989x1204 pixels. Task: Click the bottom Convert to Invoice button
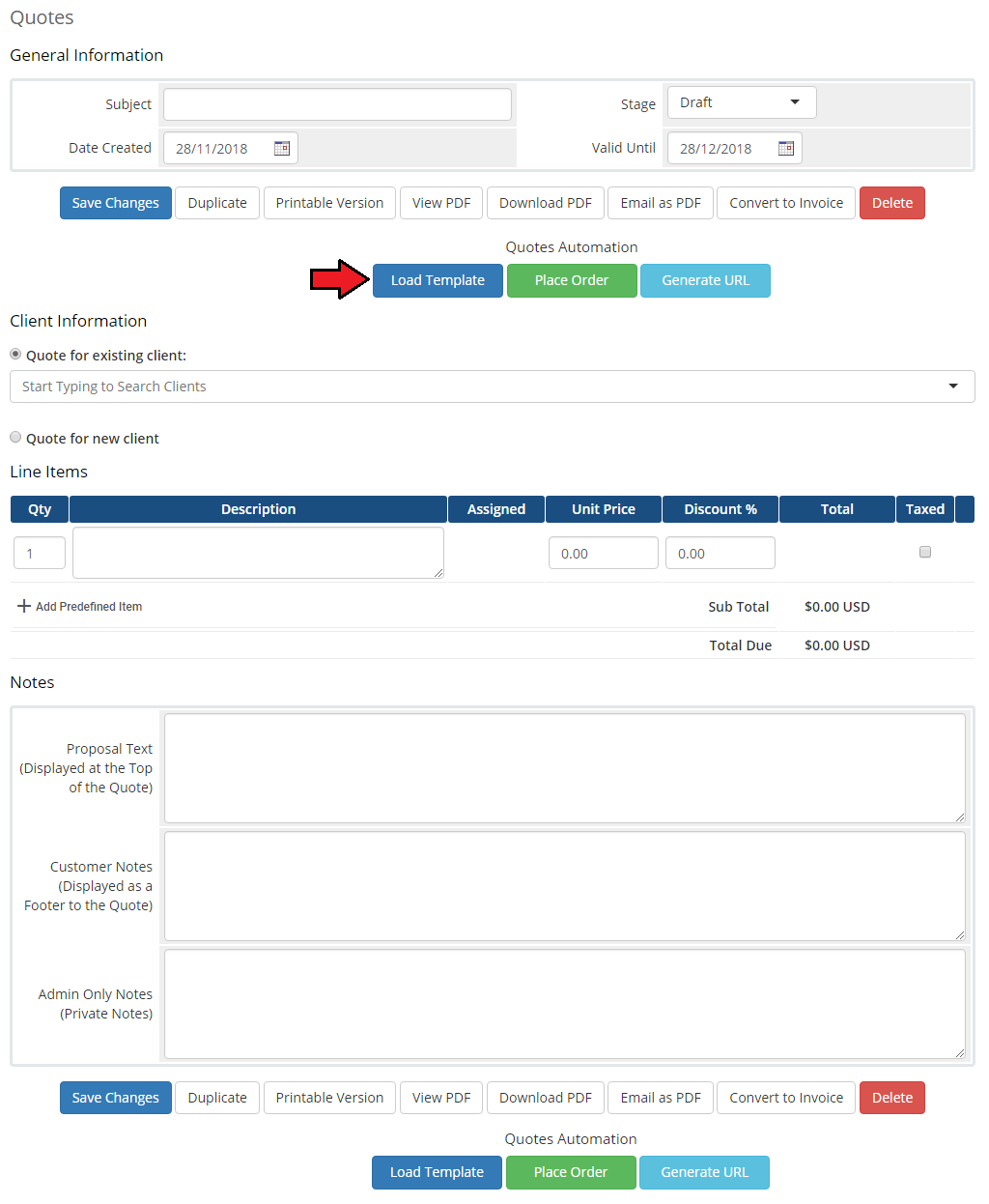tap(786, 1098)
